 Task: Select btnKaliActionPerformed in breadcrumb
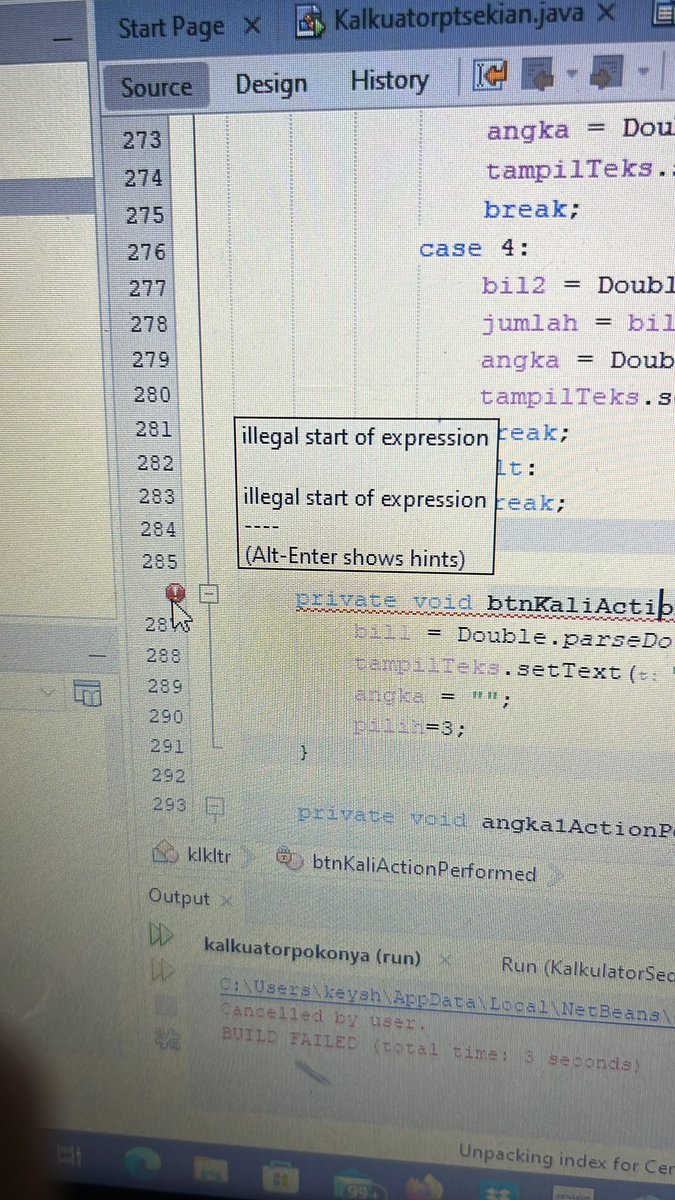click(424, 870)
